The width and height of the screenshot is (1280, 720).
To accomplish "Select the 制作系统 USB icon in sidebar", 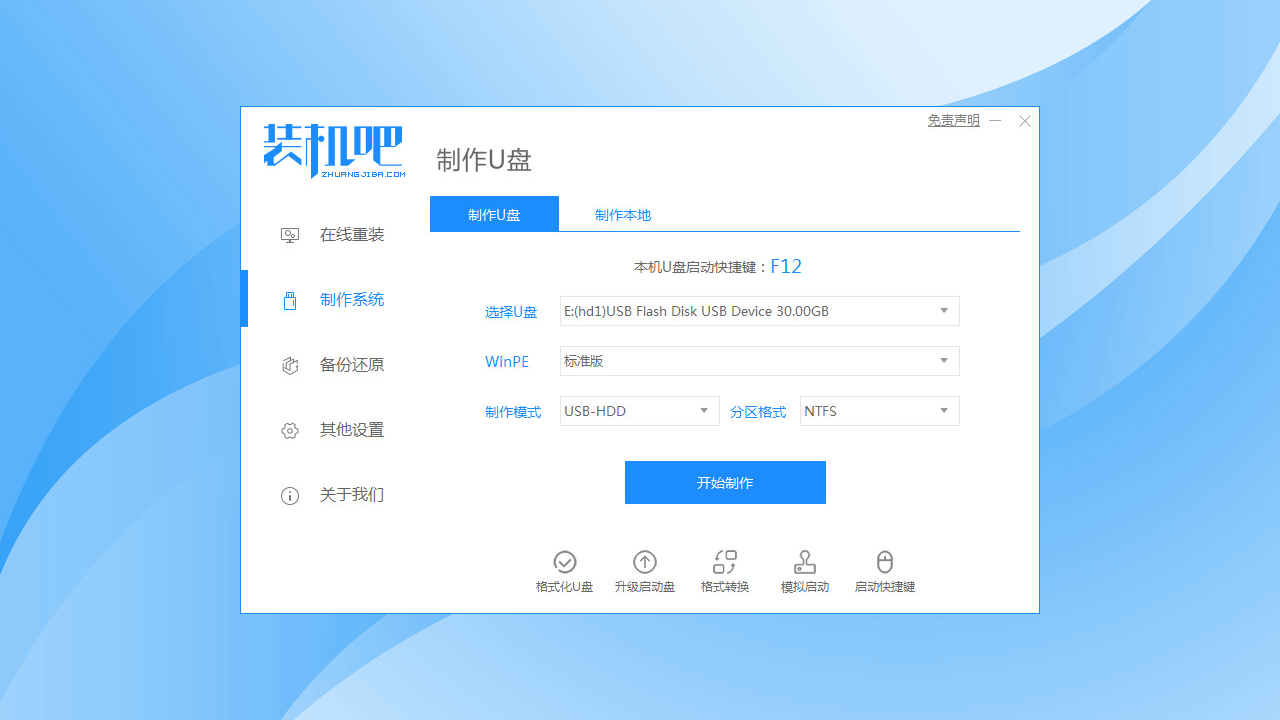I will tap(290, 300).
